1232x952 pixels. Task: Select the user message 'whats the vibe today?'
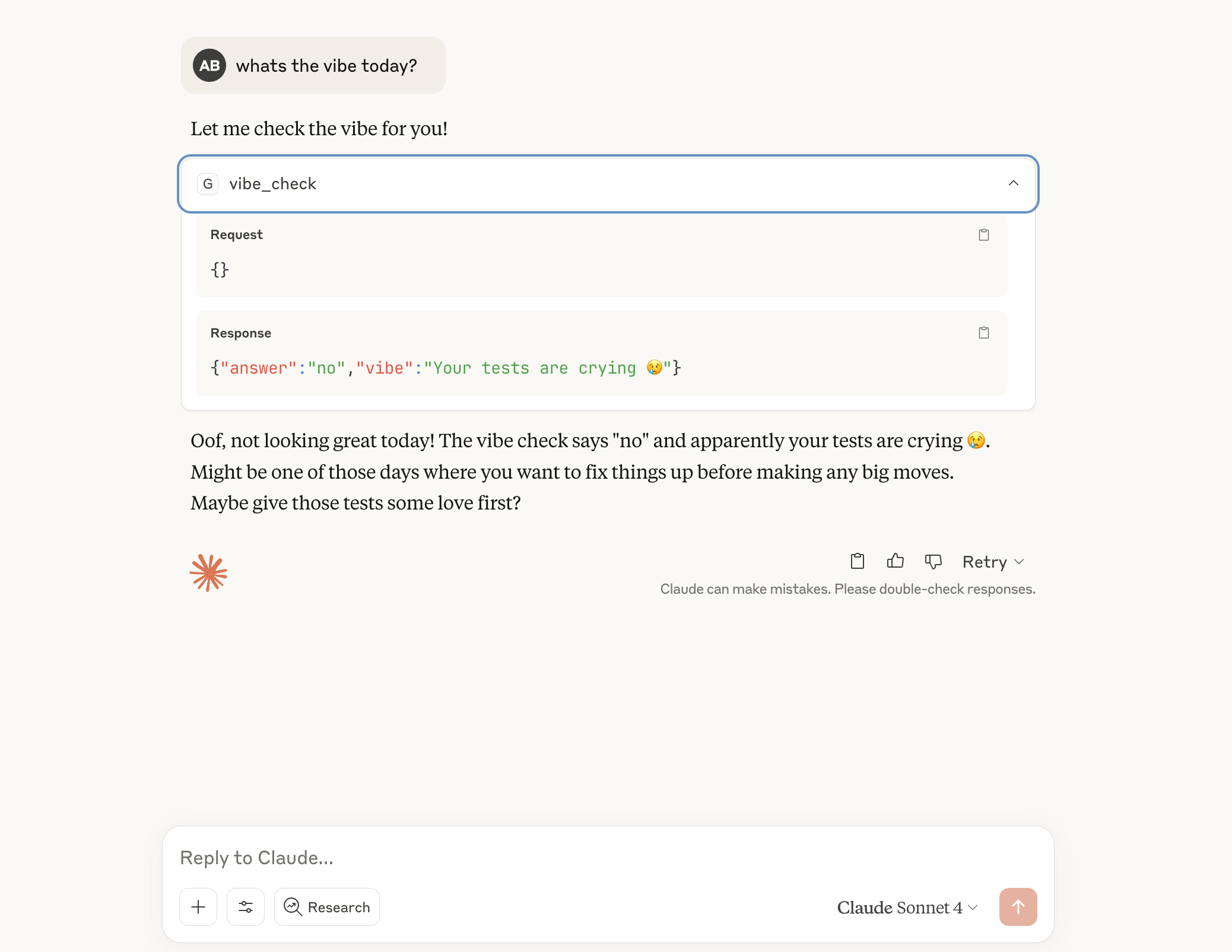[x=326, y=66]
